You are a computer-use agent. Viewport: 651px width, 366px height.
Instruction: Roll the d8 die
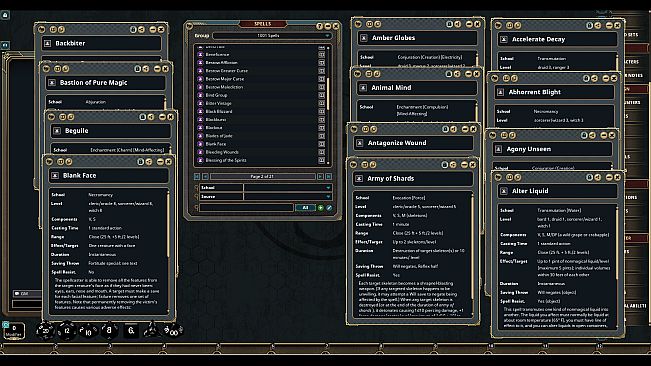click(x=109, y=331)
